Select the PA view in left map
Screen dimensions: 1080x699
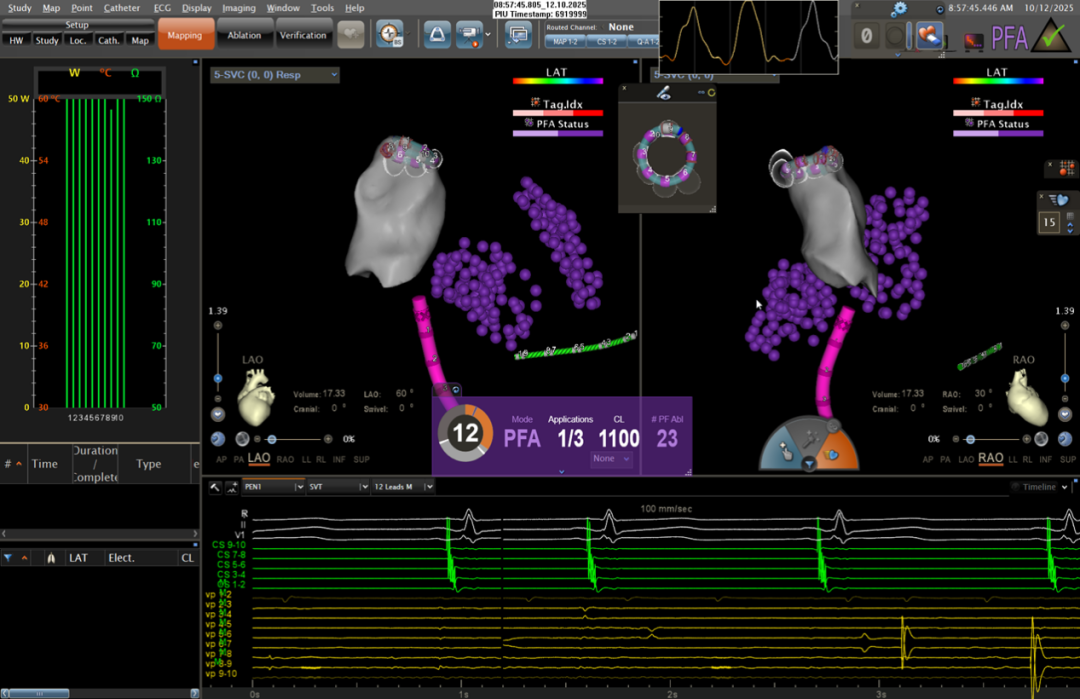239,459
